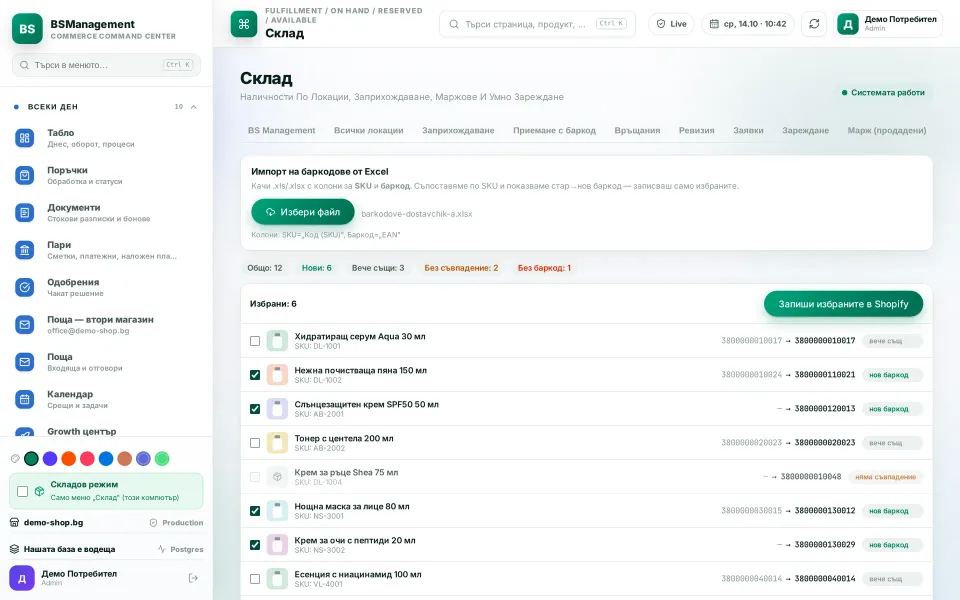Choose the purple theme color swatch

point(50,459)
